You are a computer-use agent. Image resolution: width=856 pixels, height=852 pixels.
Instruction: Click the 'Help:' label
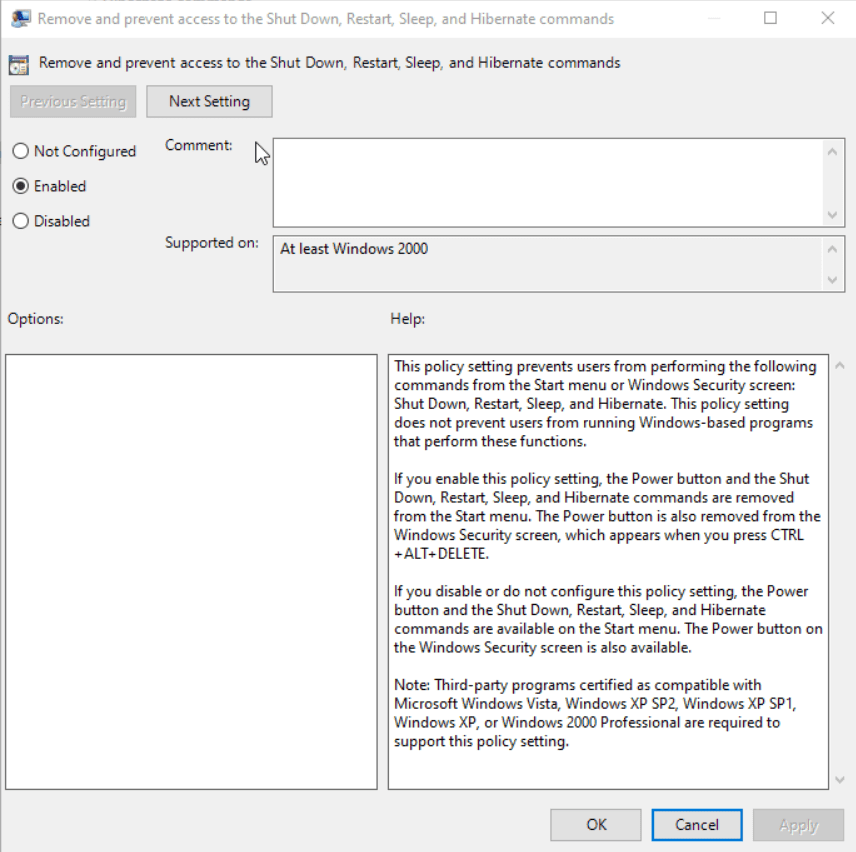pos(407,319)
